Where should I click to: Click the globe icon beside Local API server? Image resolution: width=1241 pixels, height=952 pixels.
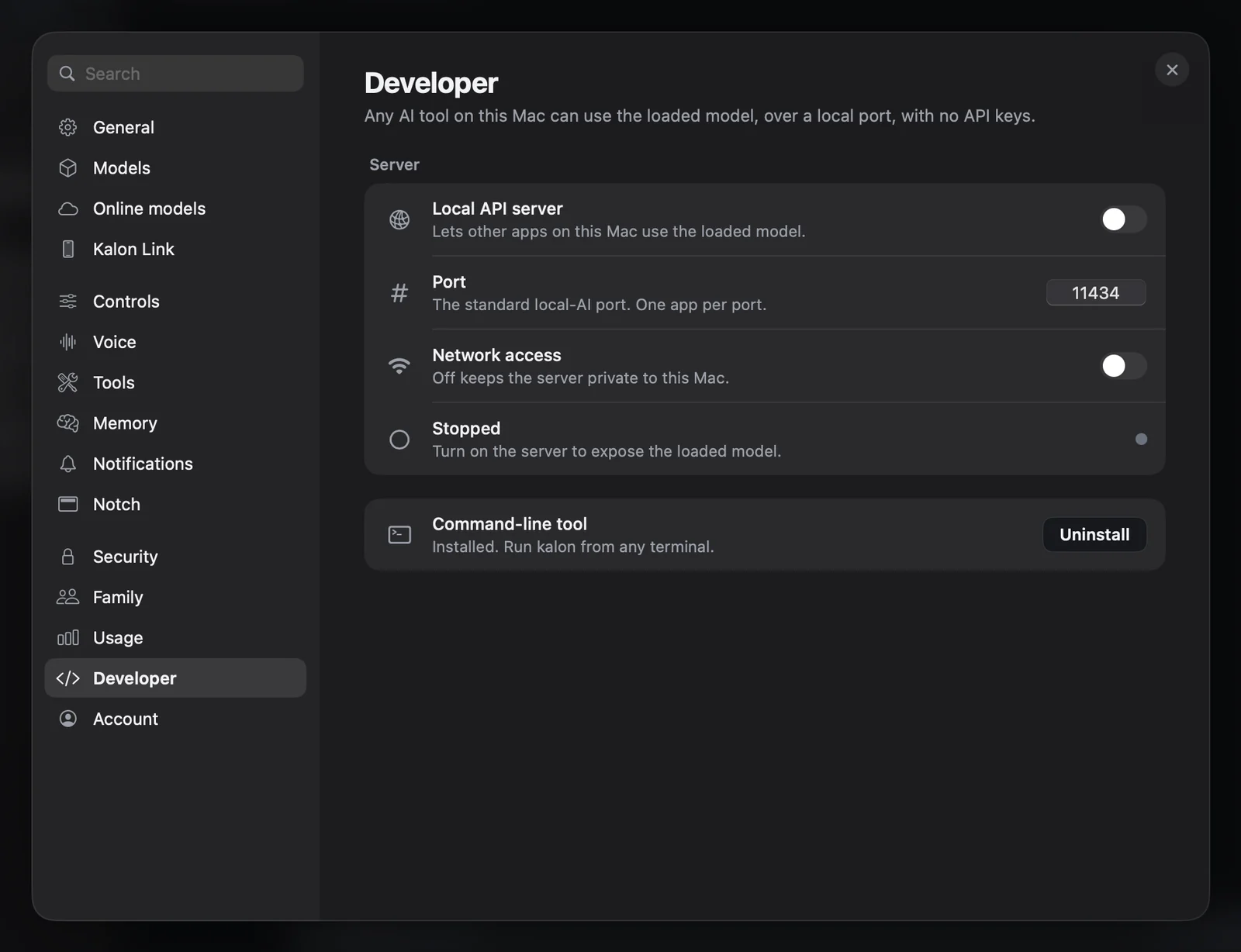pyautogui.click(x=399, y=219)
